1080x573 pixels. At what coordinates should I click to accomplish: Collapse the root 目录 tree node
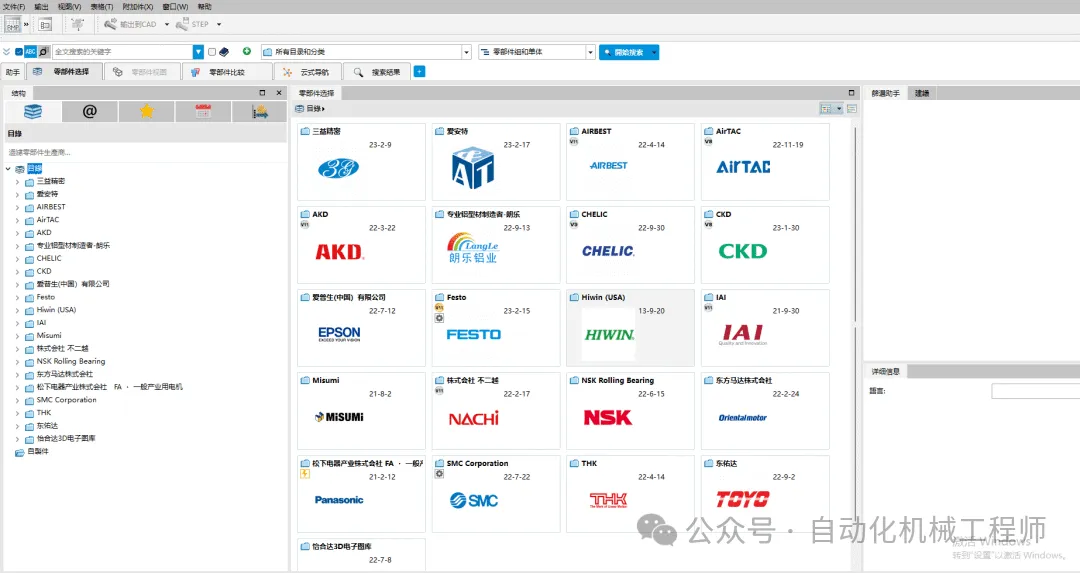point(8,169)
